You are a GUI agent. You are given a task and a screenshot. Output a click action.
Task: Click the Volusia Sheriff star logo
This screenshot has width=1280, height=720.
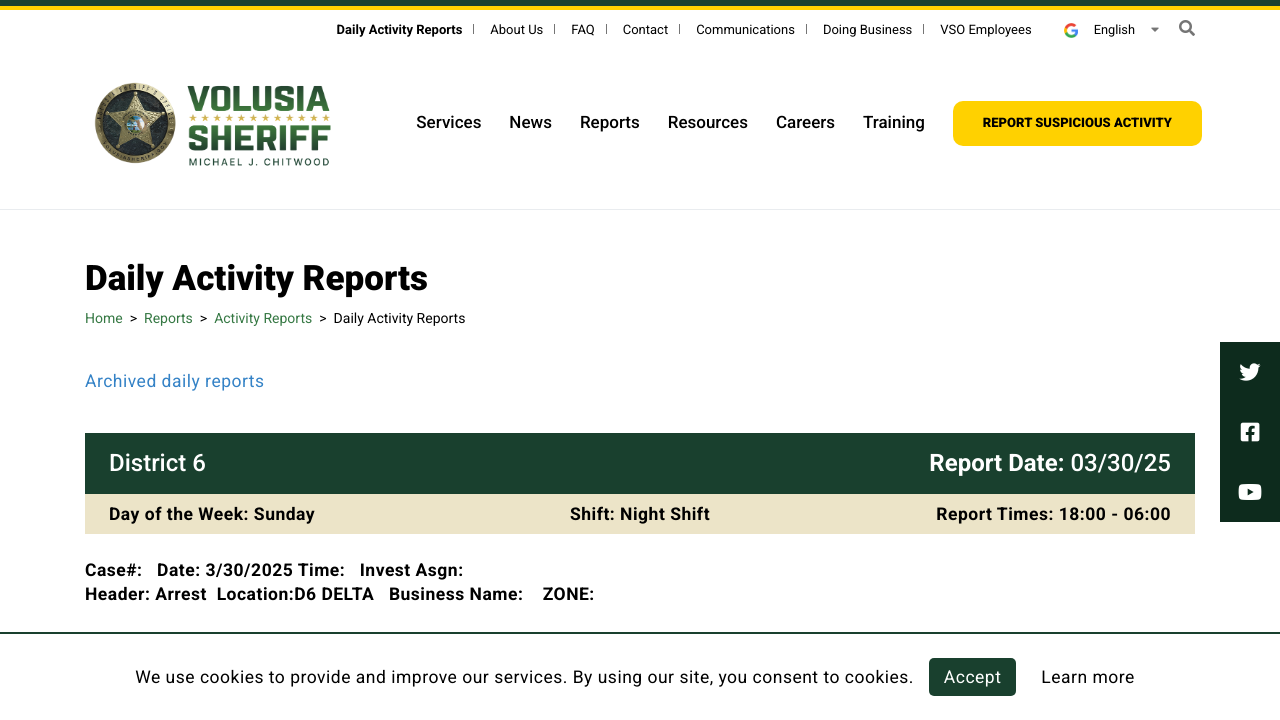135,123
